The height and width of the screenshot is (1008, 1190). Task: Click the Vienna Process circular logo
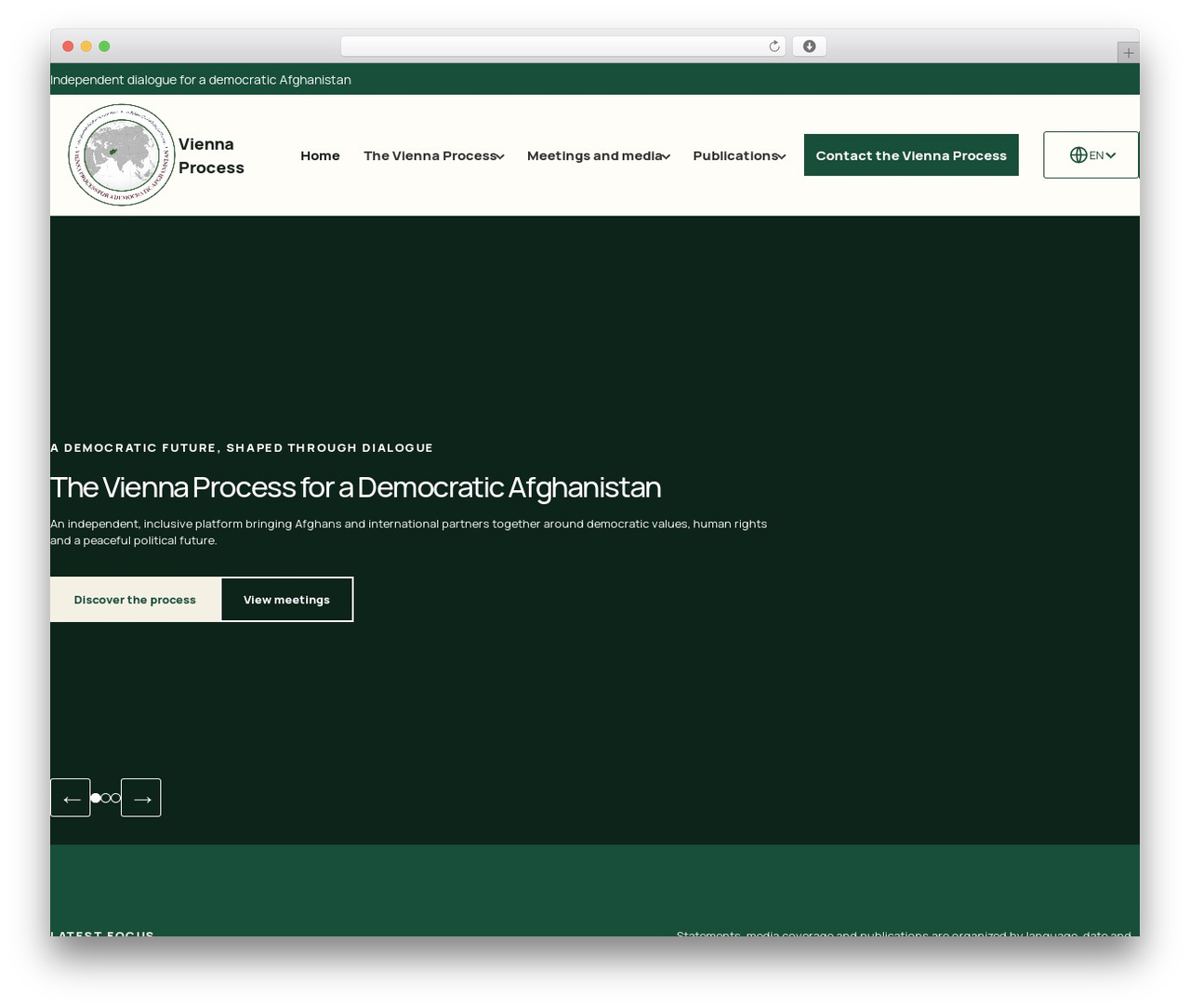click(x=122, y=155)
